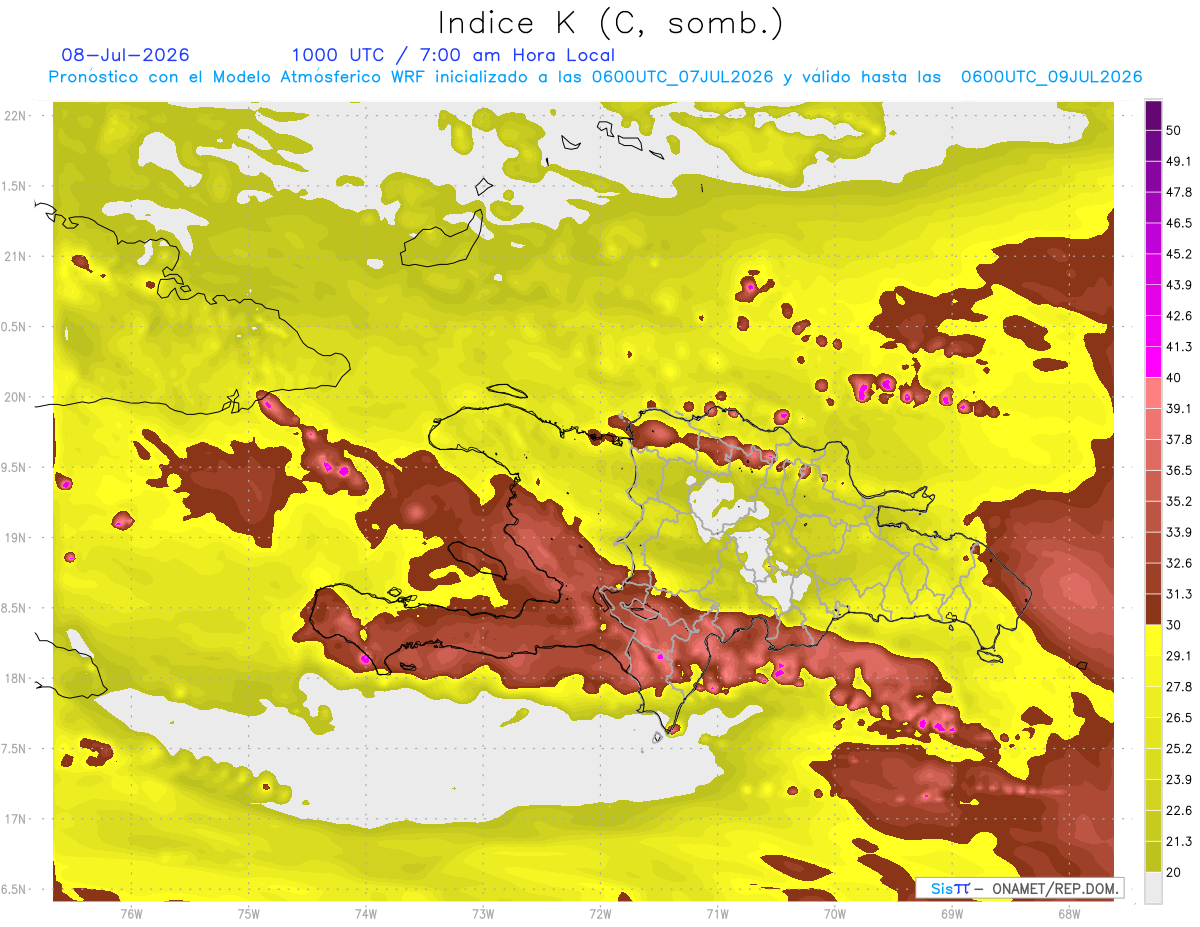Click the longitude label "73W"

click(483, 914)
